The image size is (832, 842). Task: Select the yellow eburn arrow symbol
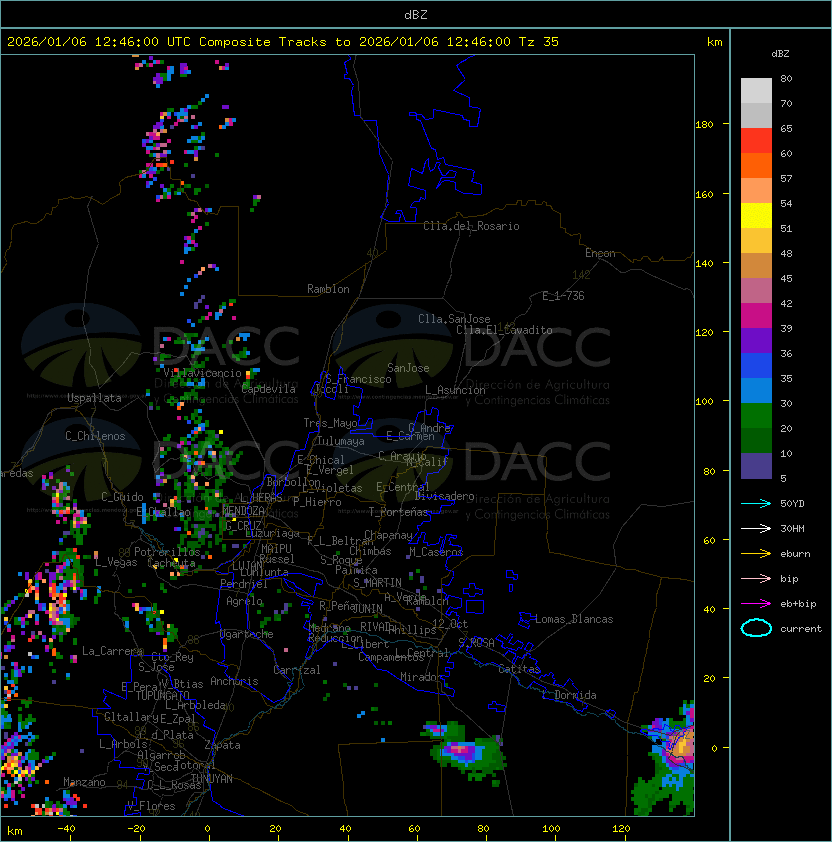756,554
